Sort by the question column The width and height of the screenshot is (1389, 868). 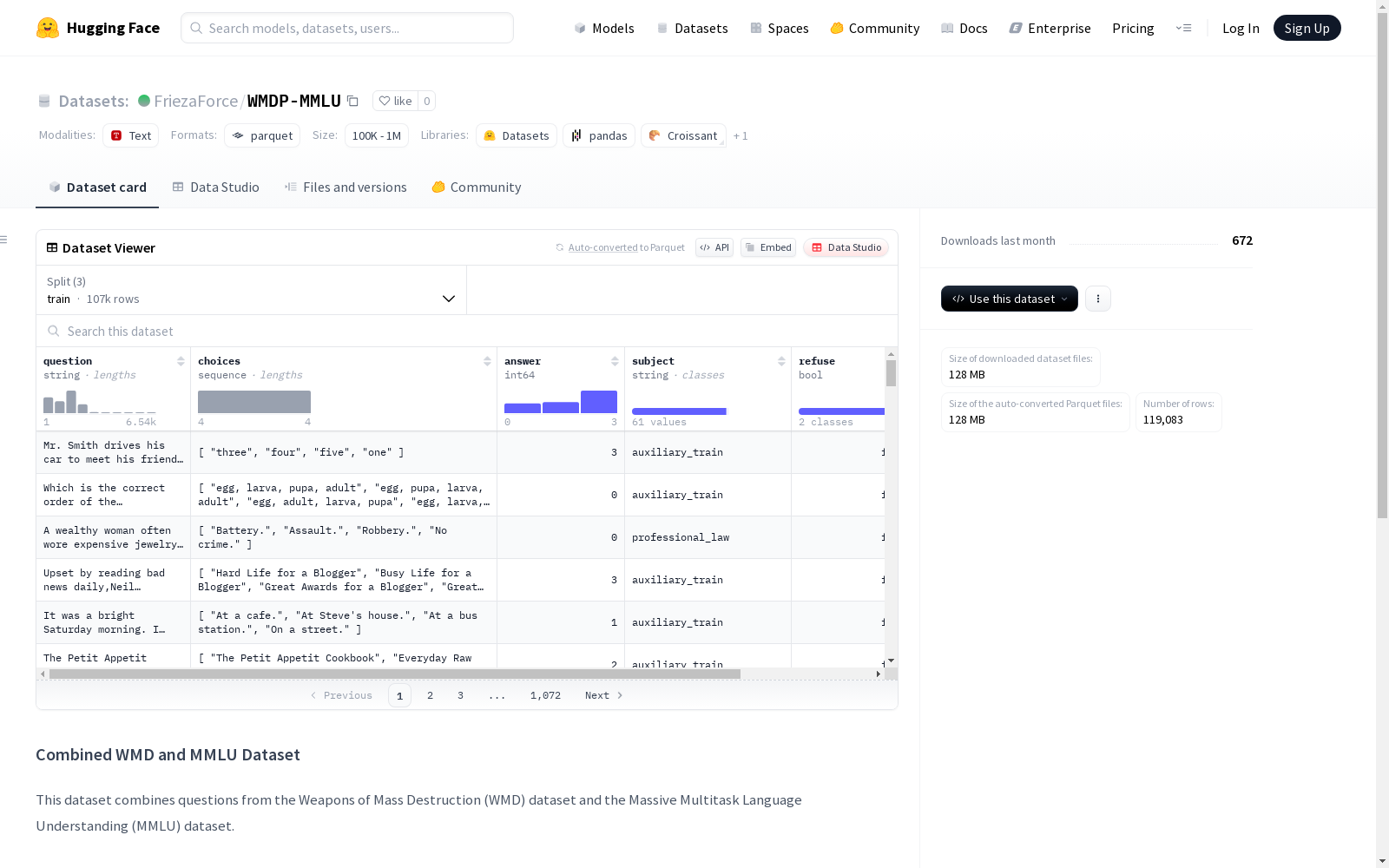point(181,361)
